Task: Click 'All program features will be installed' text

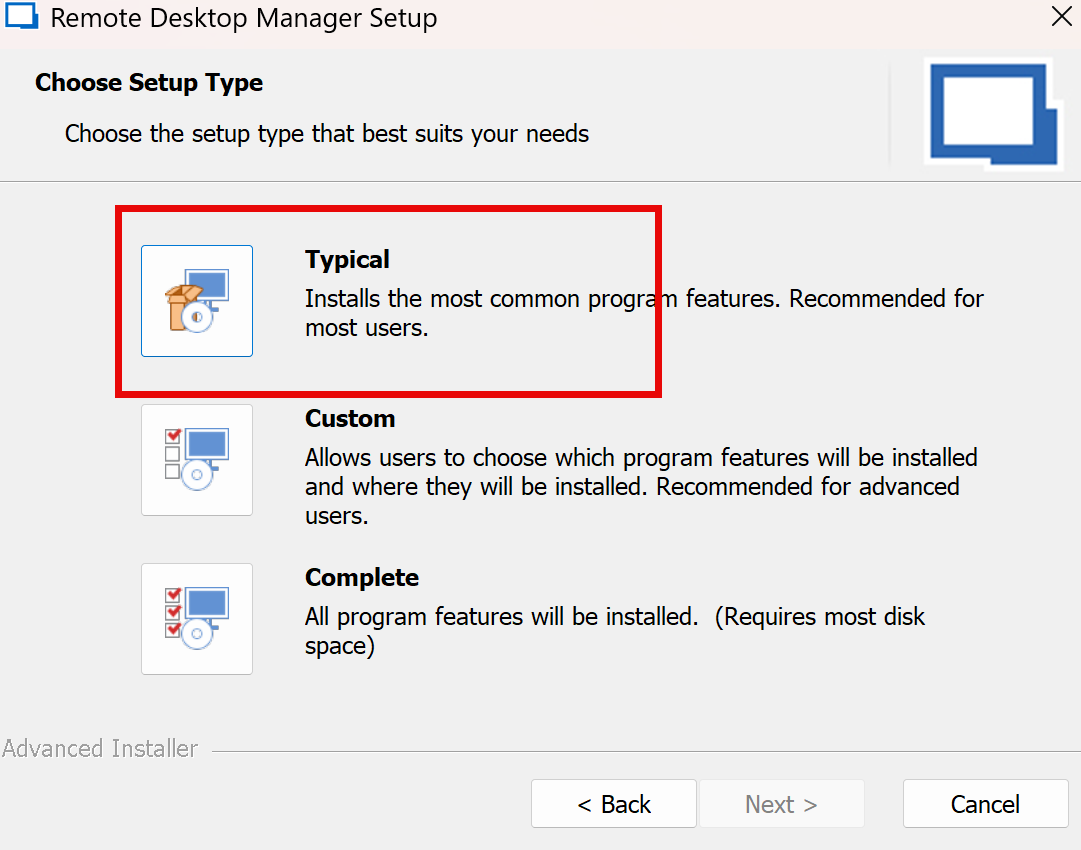Action: coord(501,617)
